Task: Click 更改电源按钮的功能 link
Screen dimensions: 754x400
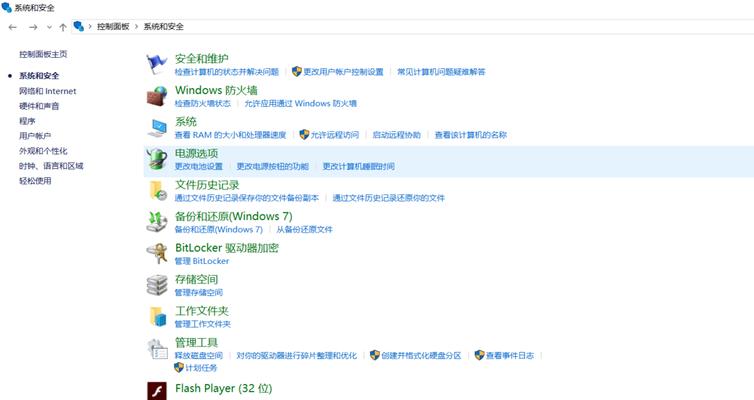Action: 273,166
